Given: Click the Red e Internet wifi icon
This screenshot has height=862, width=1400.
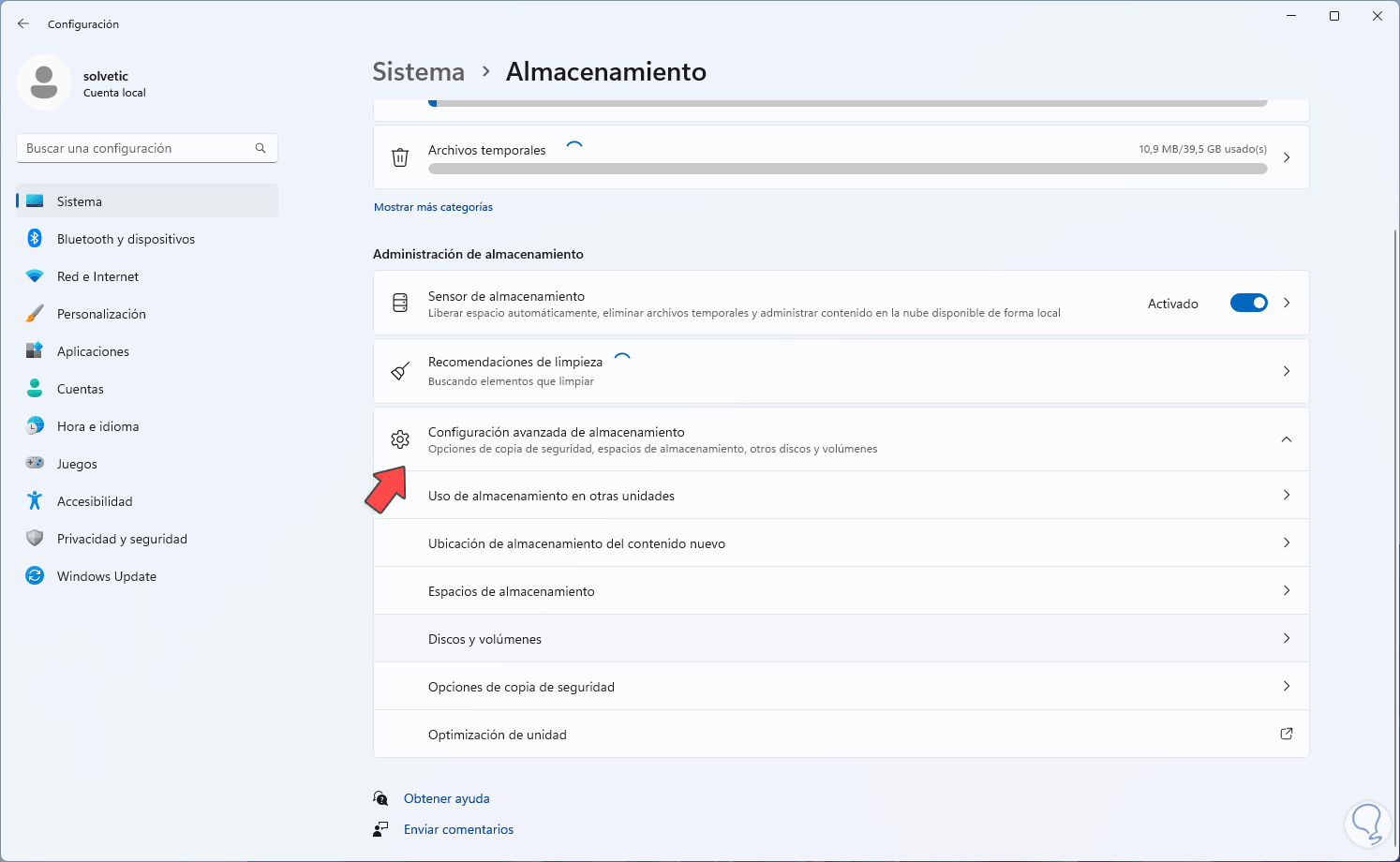Looking at the screenshot, I should (x=35, y=276).
